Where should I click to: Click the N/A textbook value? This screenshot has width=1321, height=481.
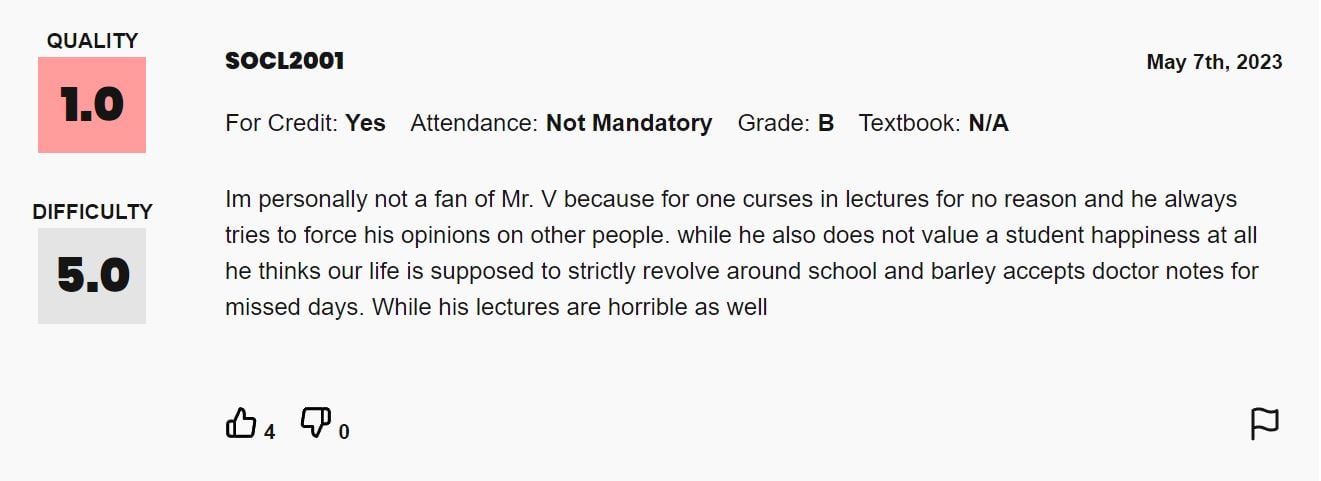pos(989,123)
